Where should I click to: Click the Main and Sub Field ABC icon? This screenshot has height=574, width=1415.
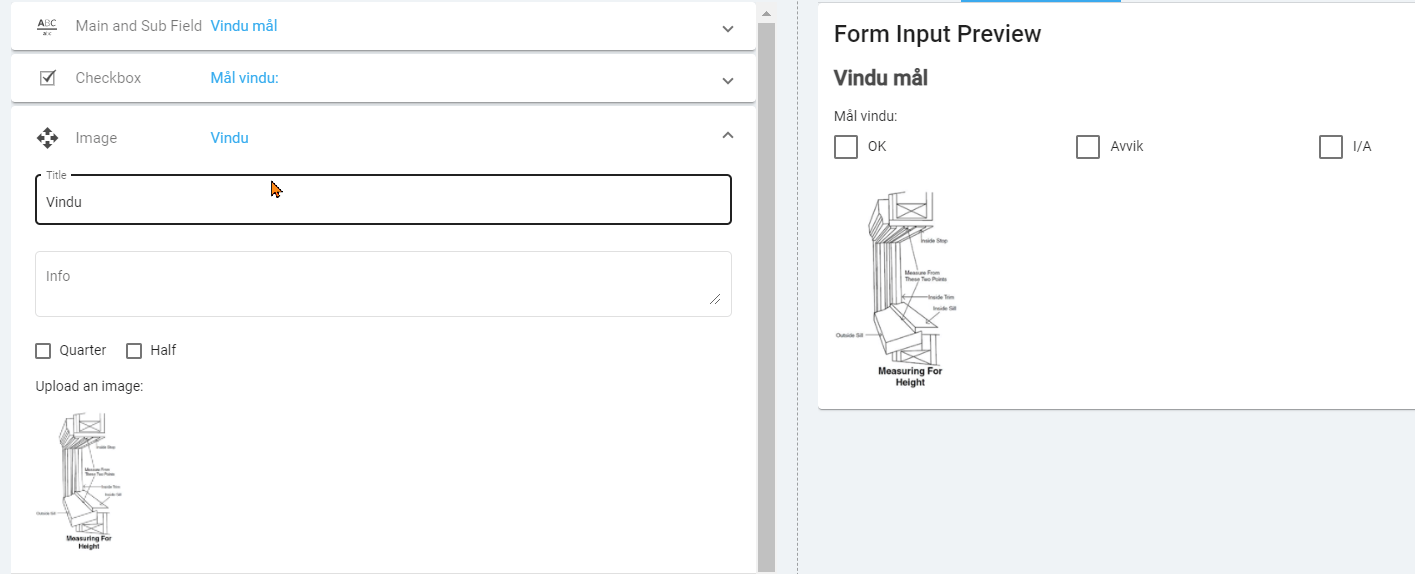click(47, 27)
